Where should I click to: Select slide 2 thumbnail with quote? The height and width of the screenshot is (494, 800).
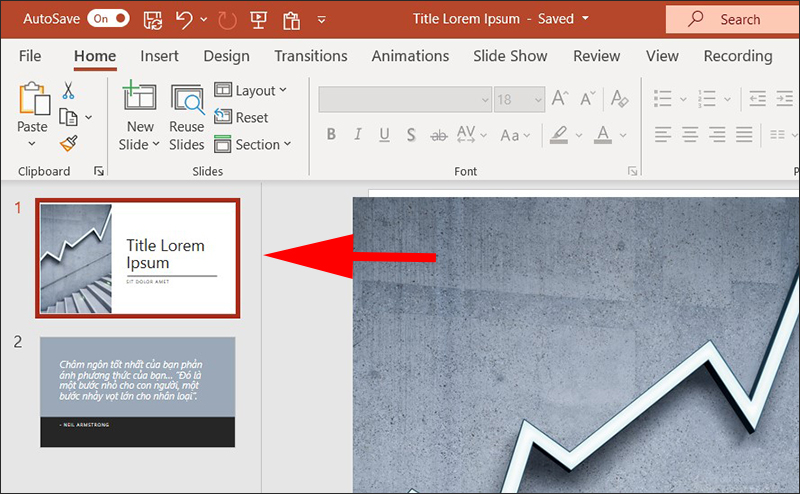137,391
